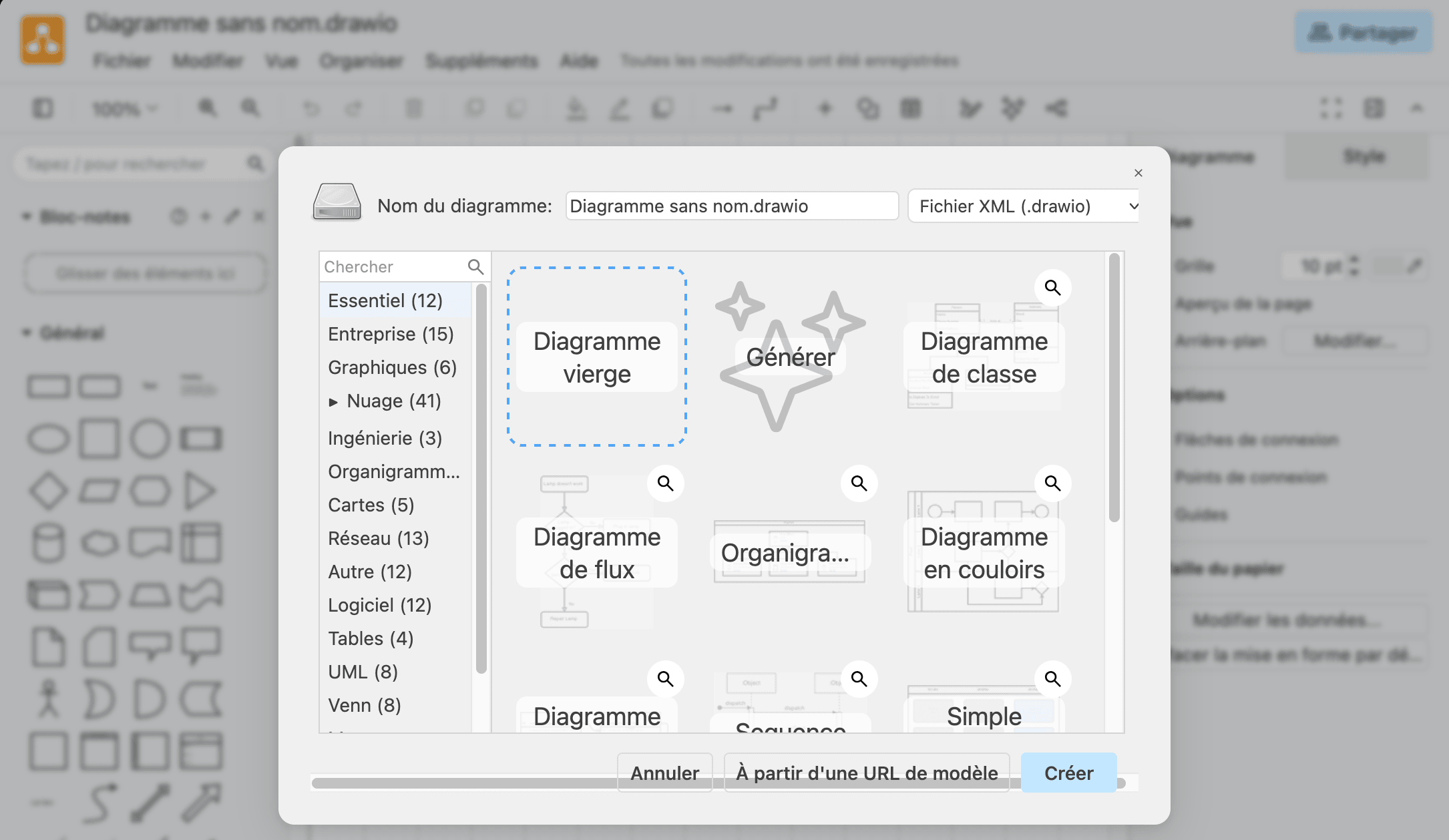Click the undo icon in main toolbar
Image resolution: width=1449 pixels, height=840 pixels.
311,108
